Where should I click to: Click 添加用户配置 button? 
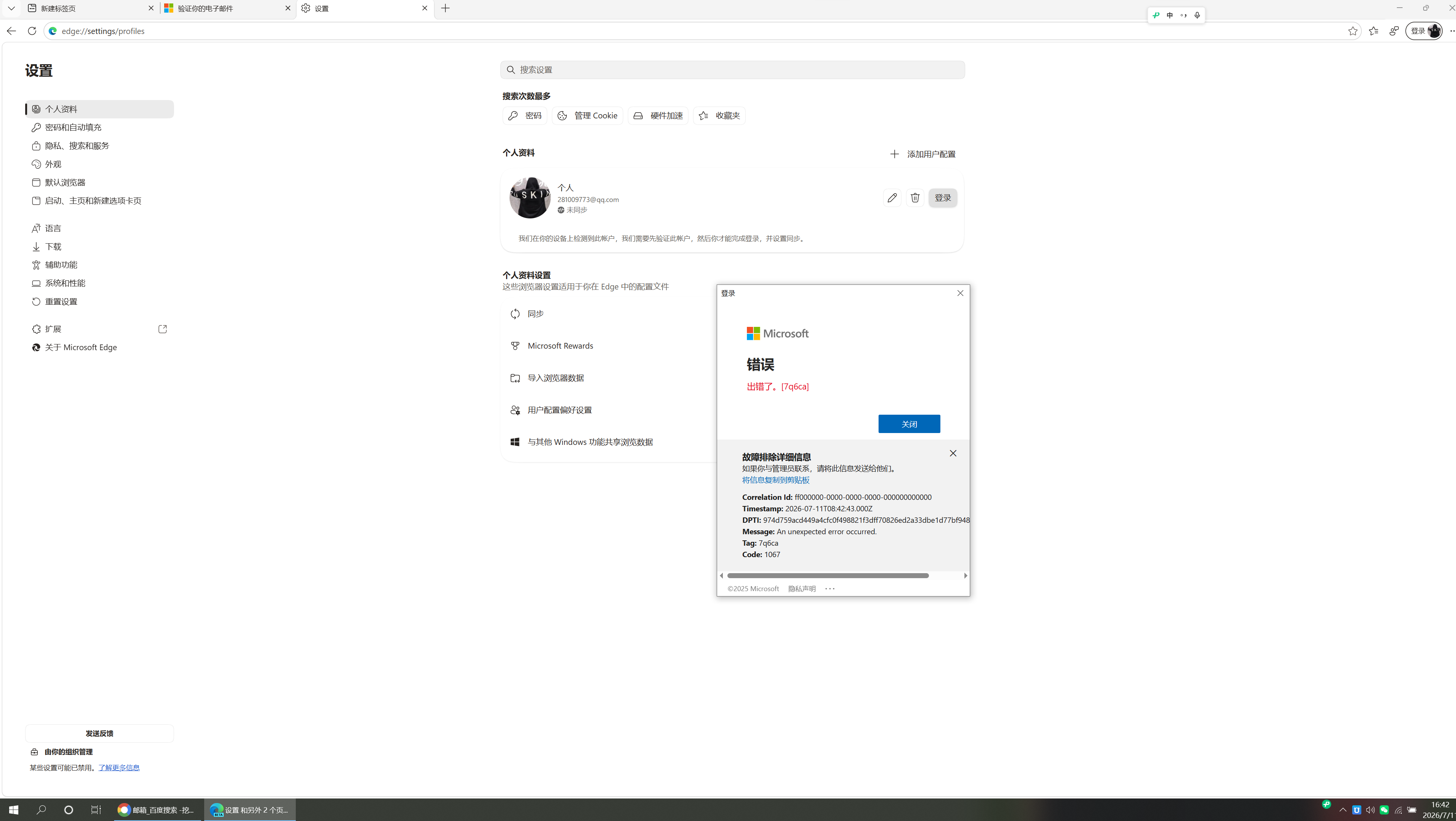coord(922,154)
